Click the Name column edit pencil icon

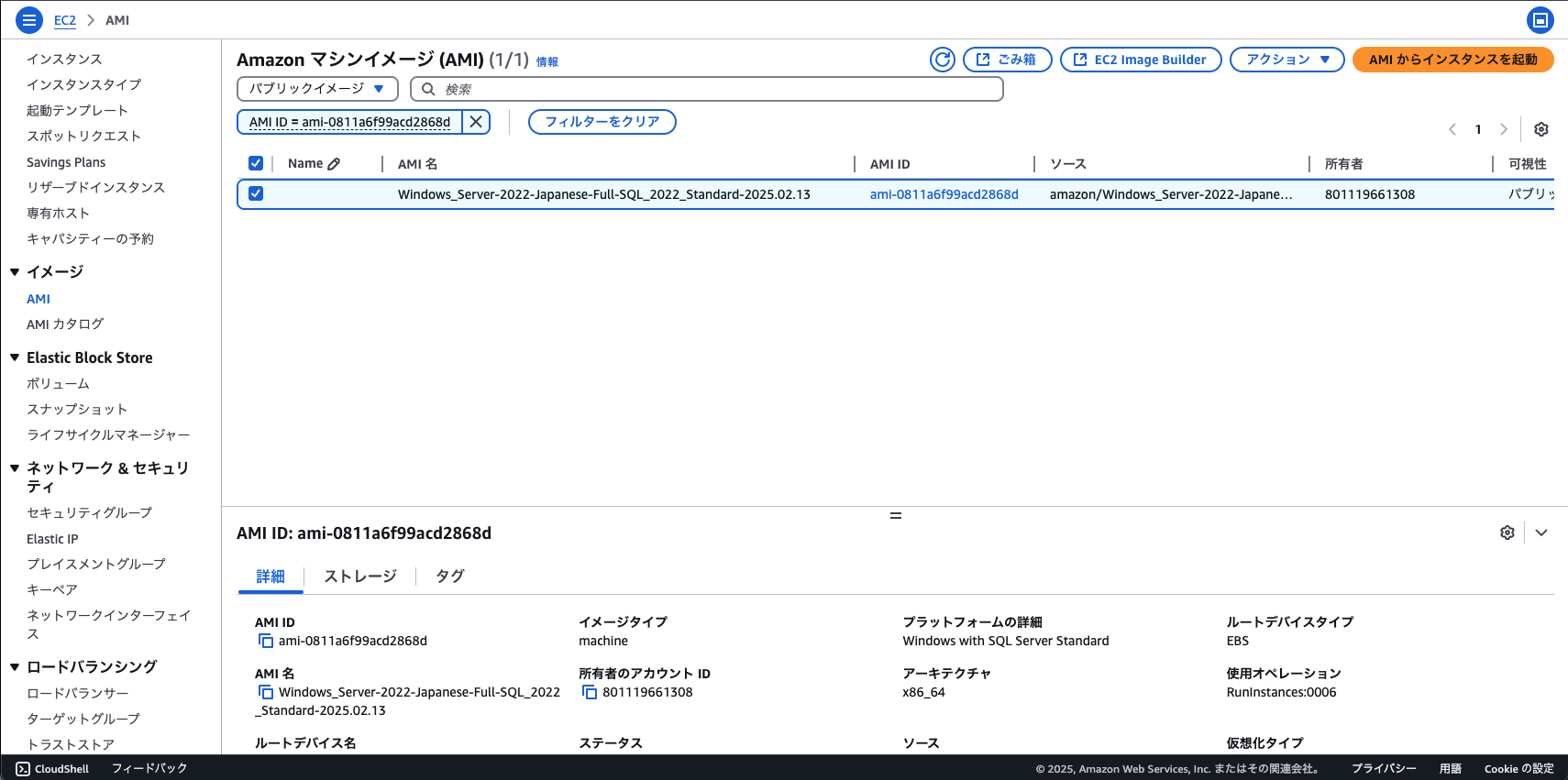click(334, 164)
